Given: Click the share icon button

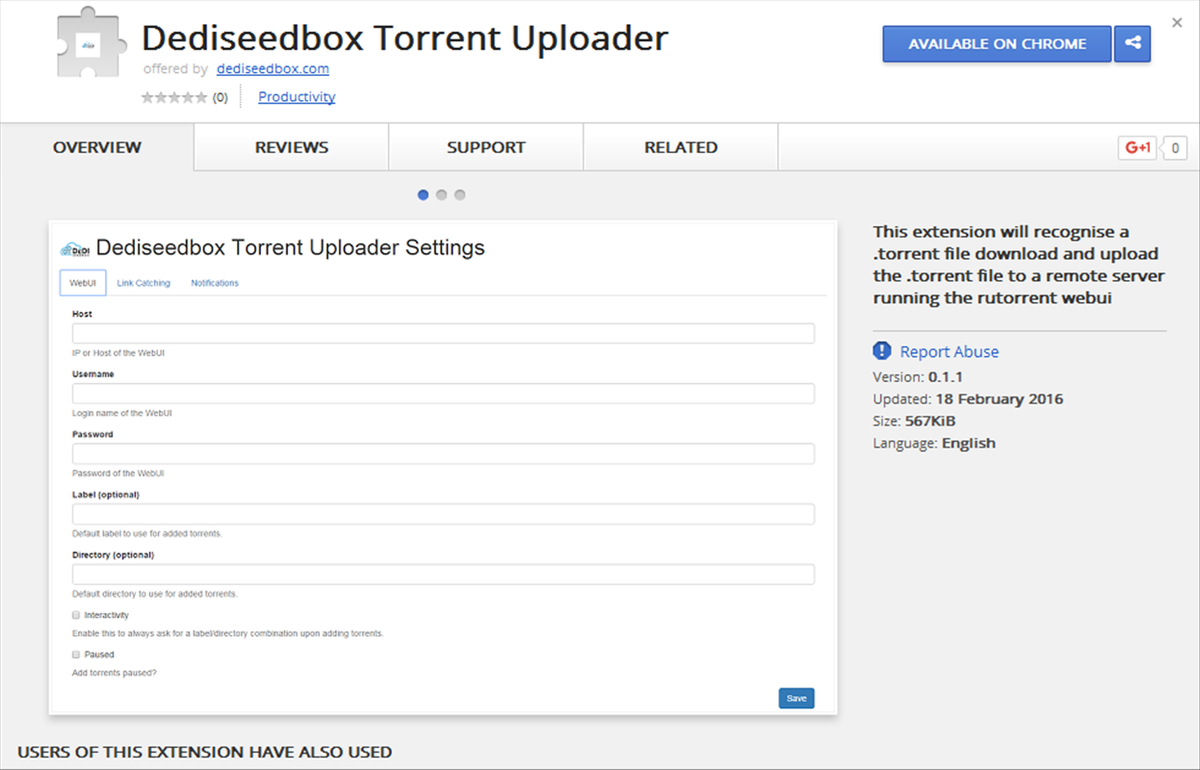Looking at the screenshot, I should [x=1132, y=44].
